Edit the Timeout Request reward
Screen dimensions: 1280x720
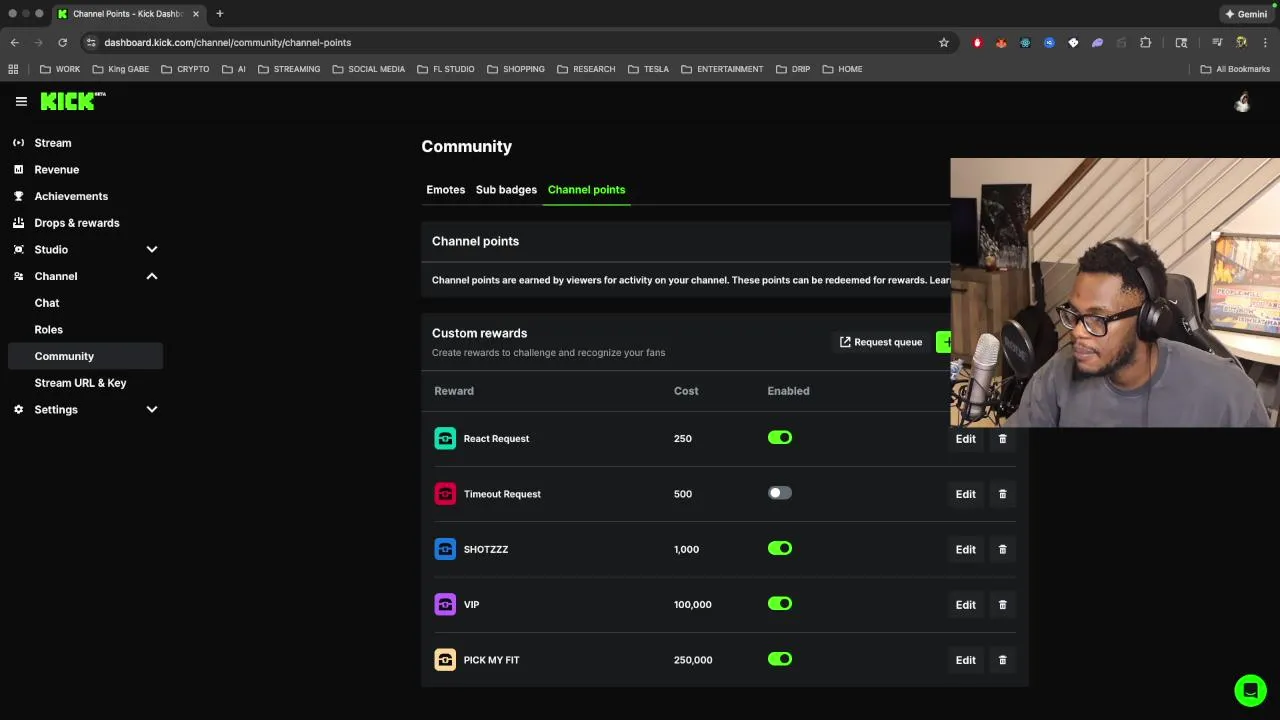point(965,494)
